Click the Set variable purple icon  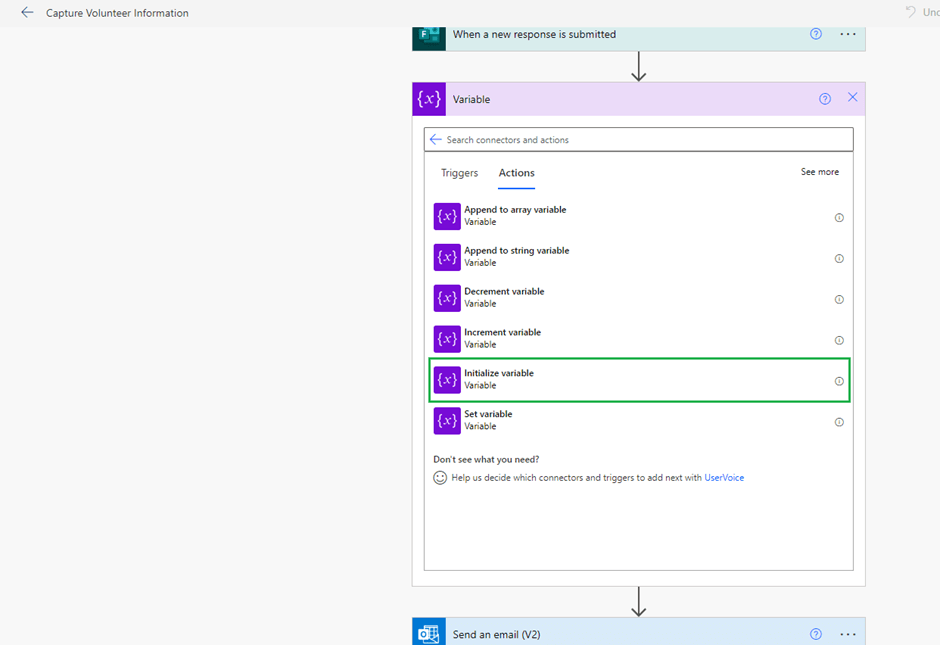click(x=447, y=421)
